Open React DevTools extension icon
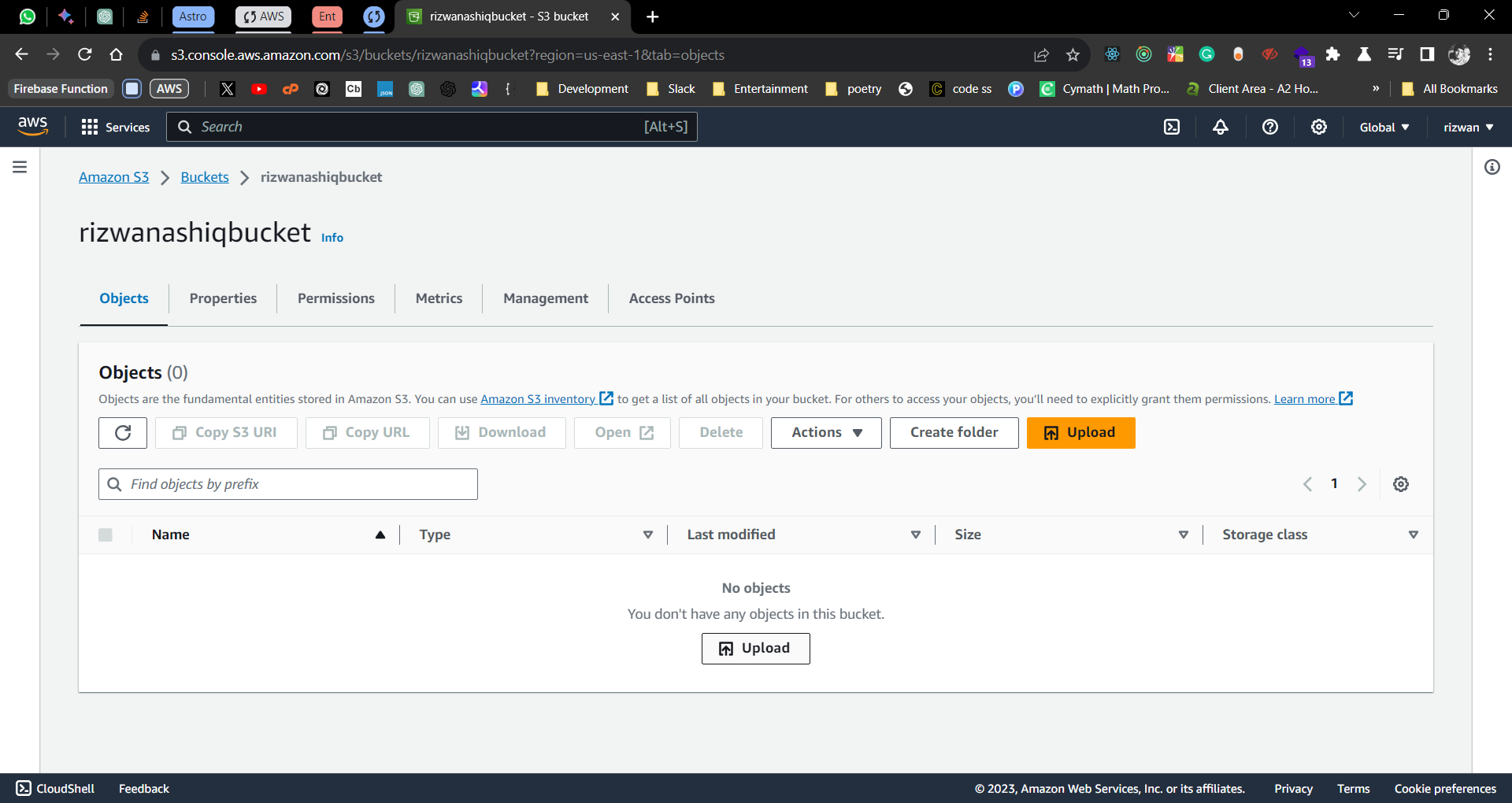Image resolution: width=1512 pixels, height=803 pixels. 1112,54
